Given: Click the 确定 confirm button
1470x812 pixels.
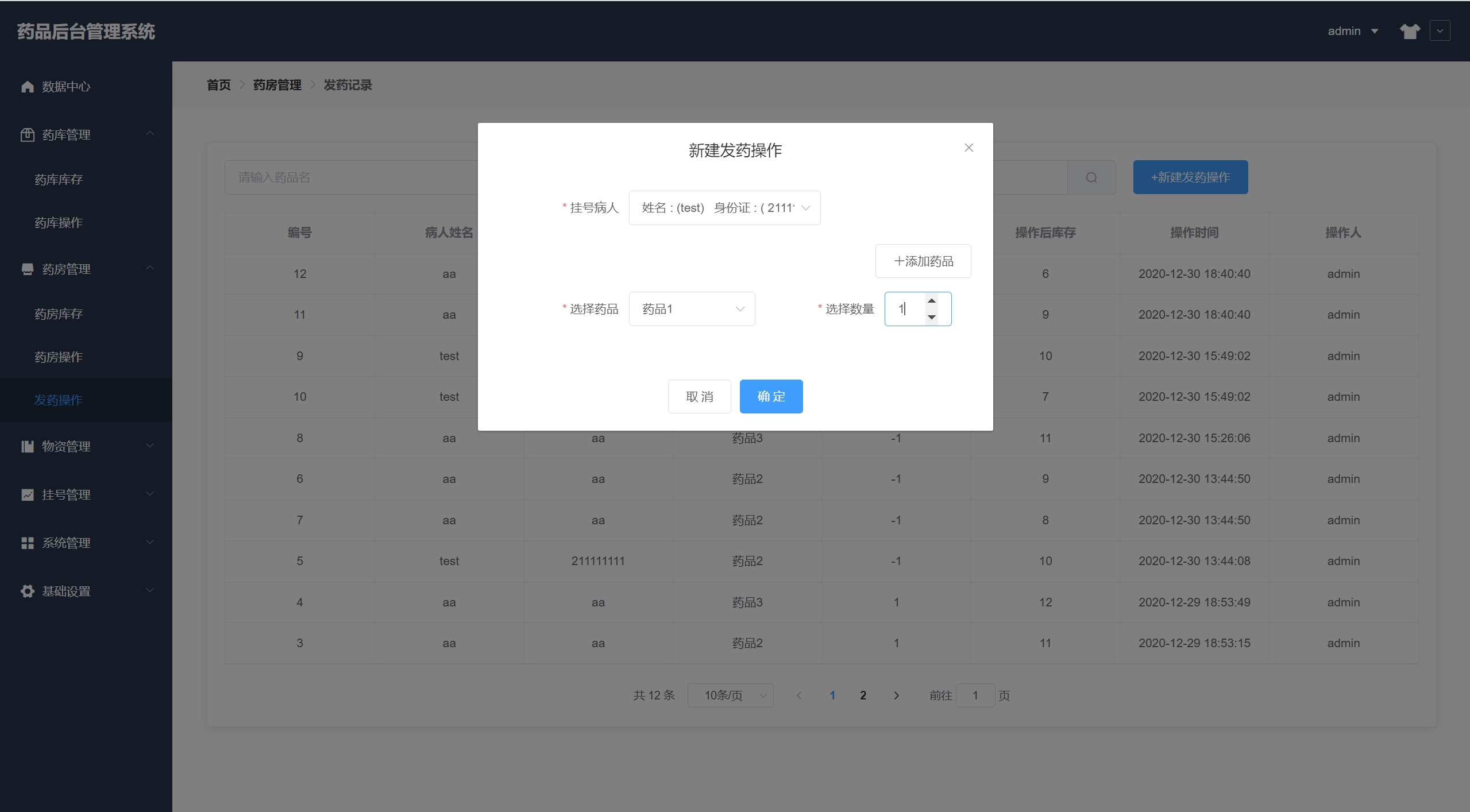Looking at the screenshot, I should (x=771, y=396).
